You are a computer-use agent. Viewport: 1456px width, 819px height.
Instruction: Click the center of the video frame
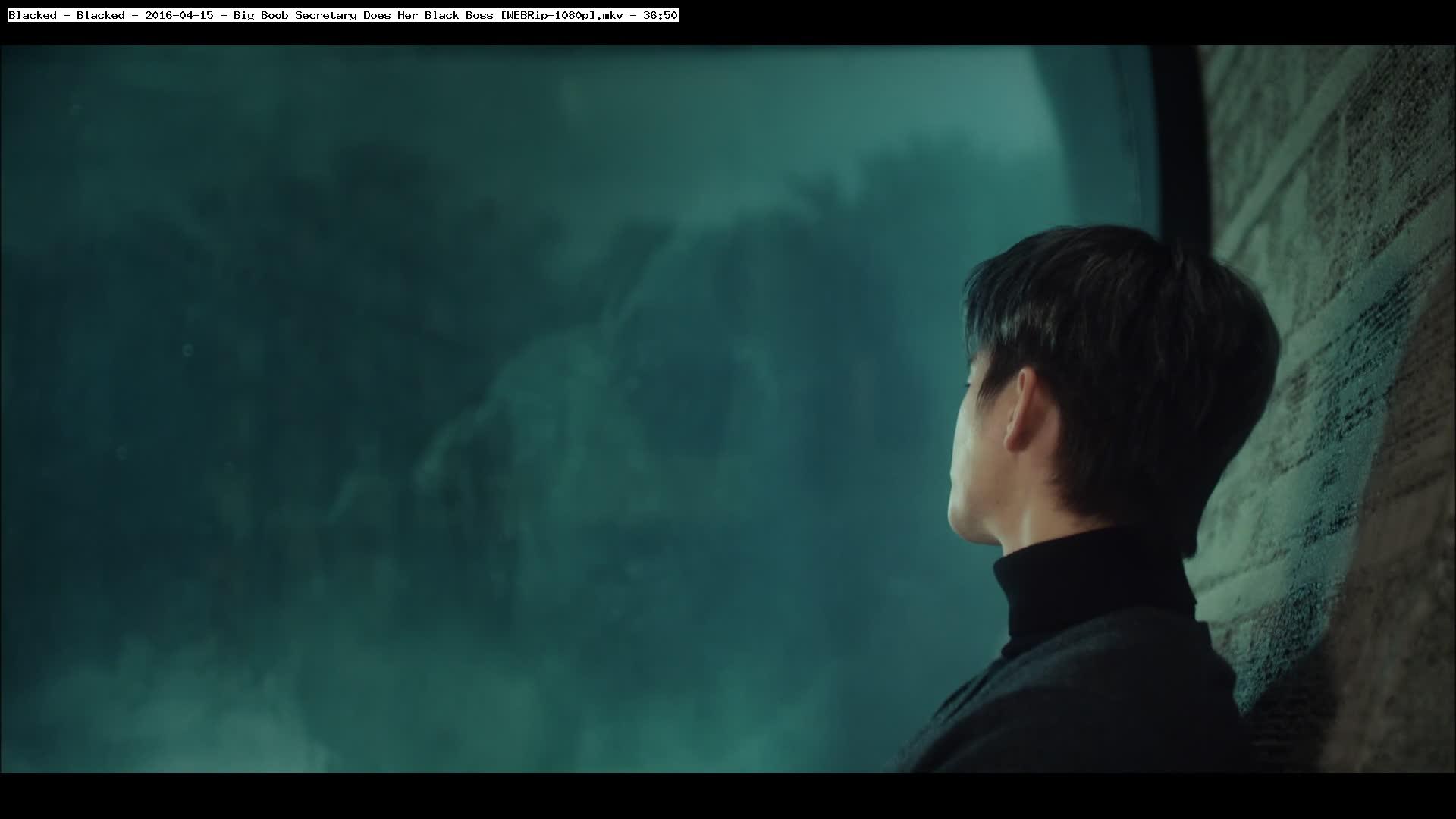tap(728, 409)
